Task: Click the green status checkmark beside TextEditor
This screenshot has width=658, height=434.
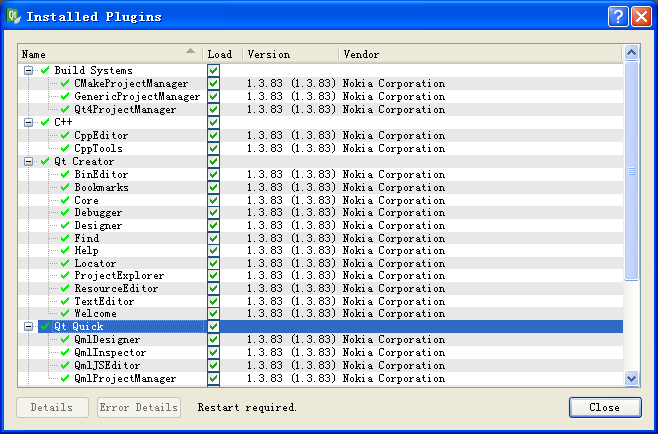Action: click(65, 301)
